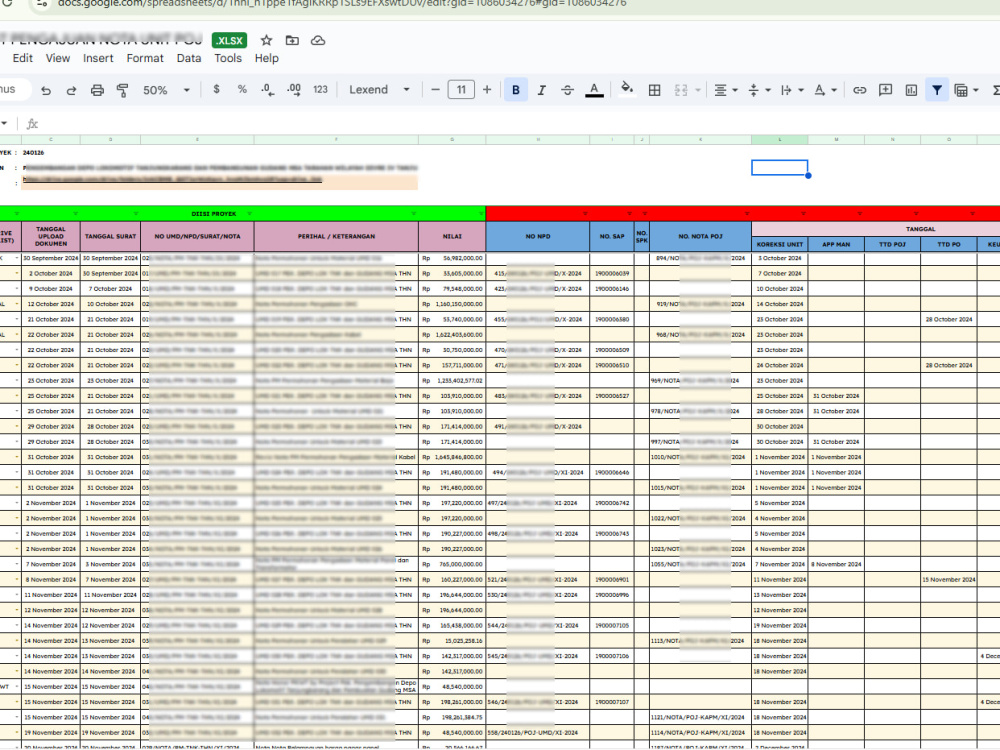Viewport: 1000px width, 750px height.
Task: Increase font size with plus icon
Action: (487, 90)
